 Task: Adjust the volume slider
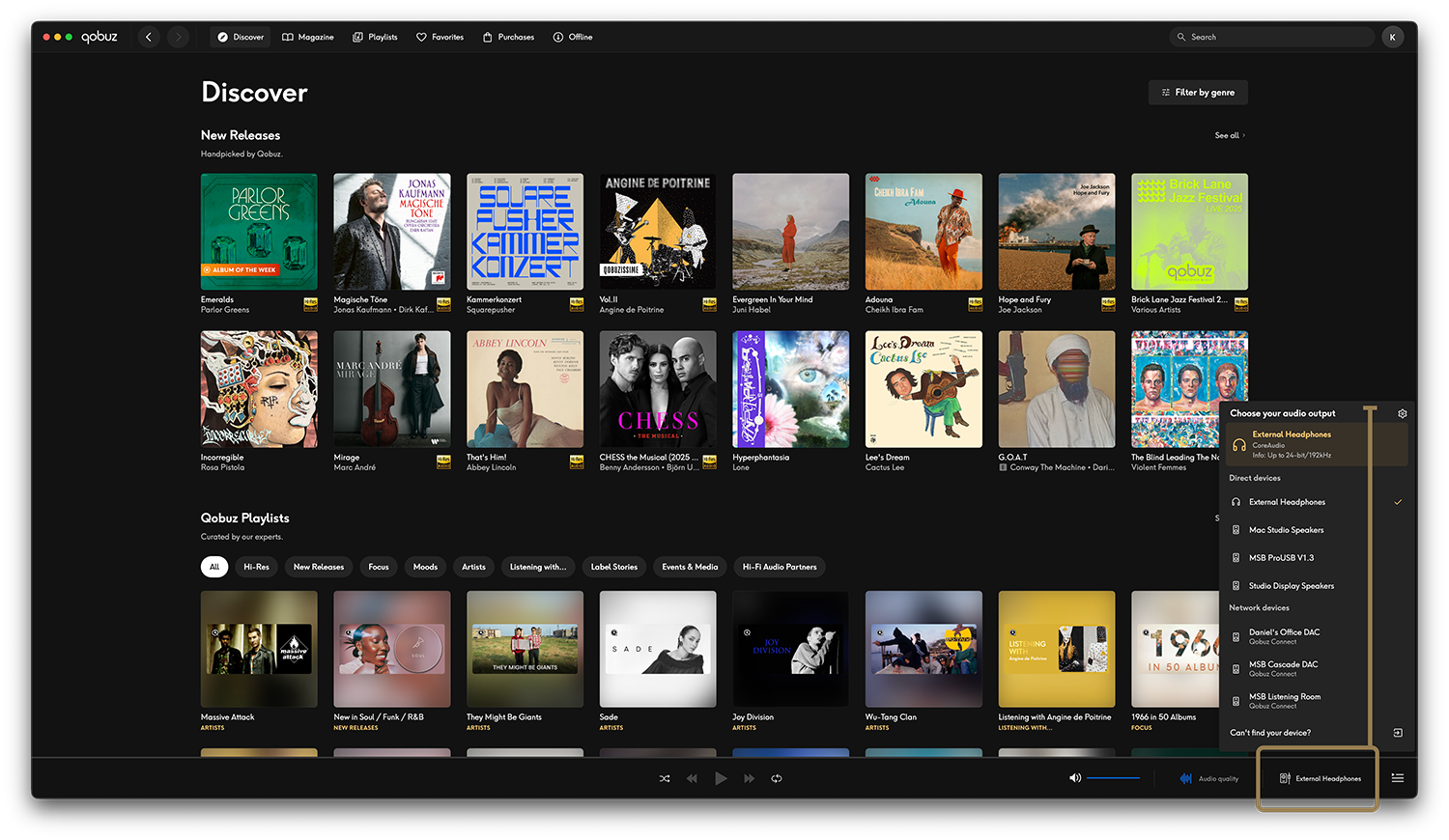click(1113, 778)
